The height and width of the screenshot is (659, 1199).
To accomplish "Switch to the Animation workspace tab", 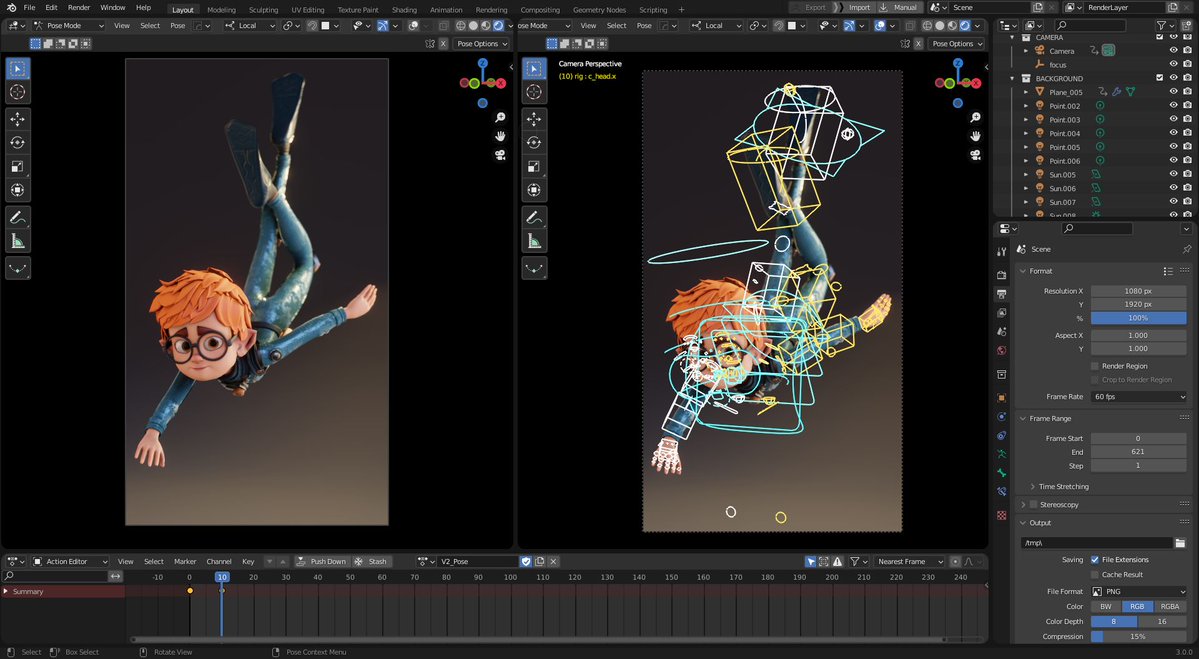I will coord(446,7).
